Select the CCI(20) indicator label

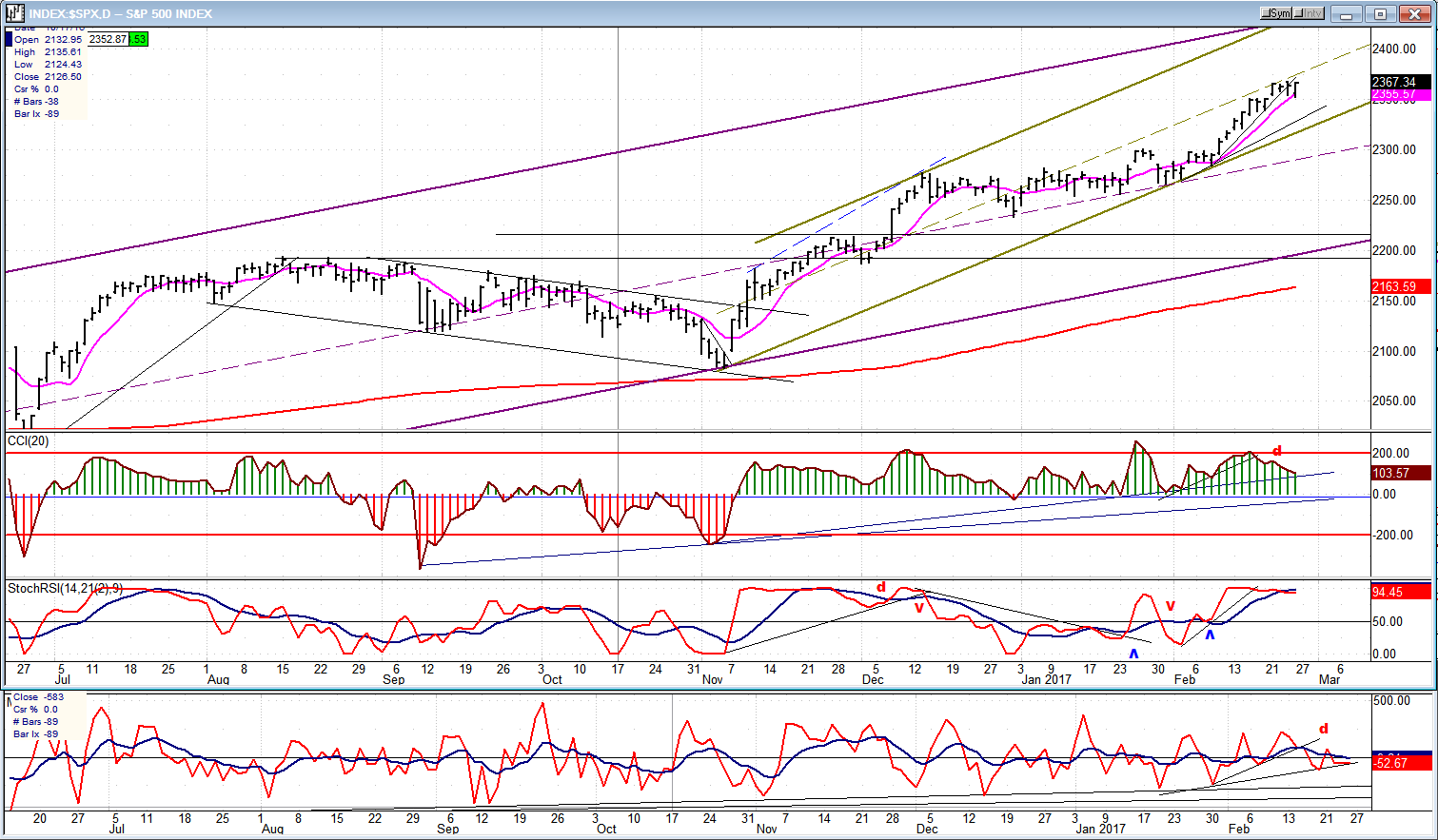click(29, 441)
